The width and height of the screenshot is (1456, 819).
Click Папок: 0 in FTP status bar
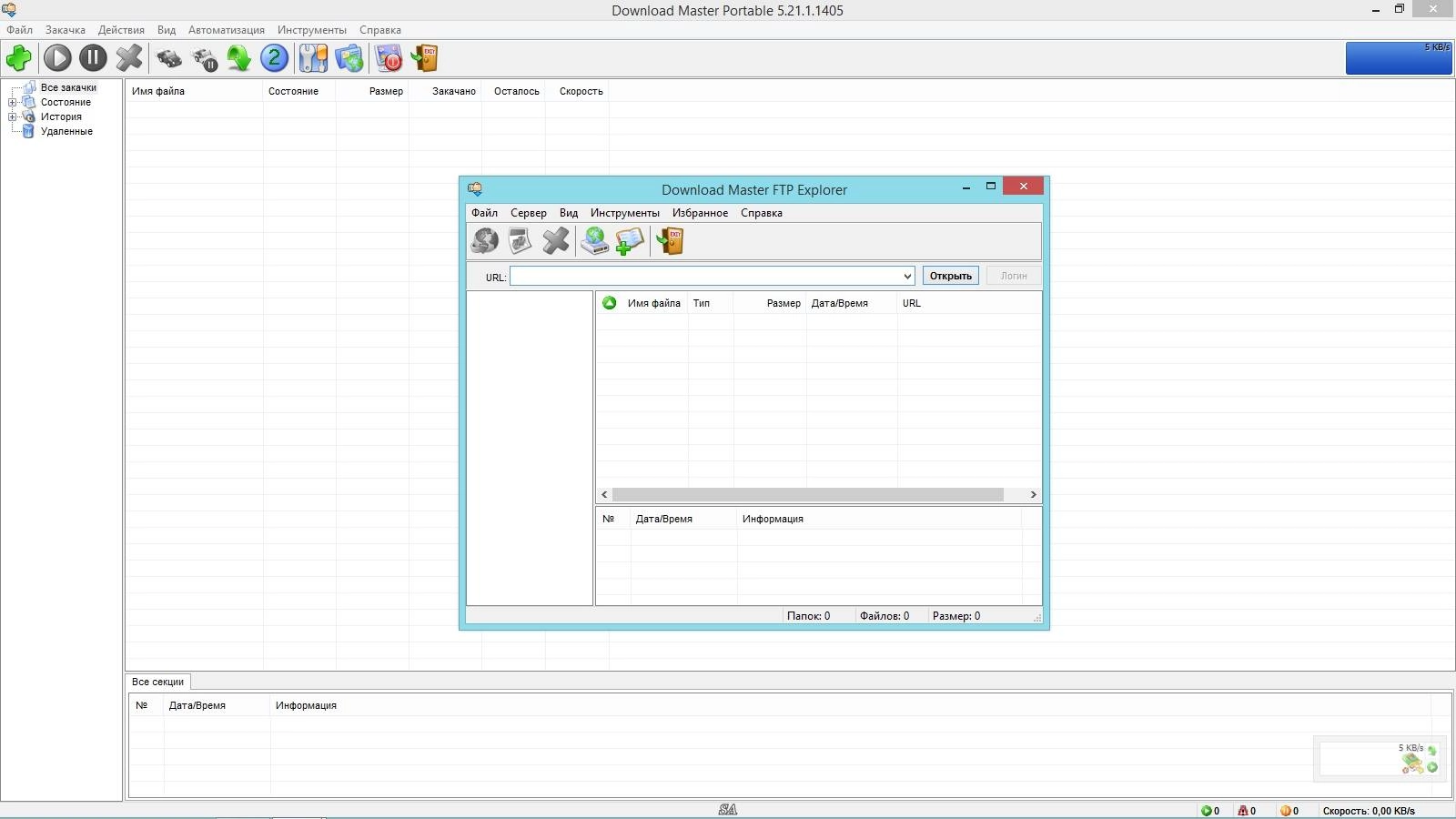(808, 616)
